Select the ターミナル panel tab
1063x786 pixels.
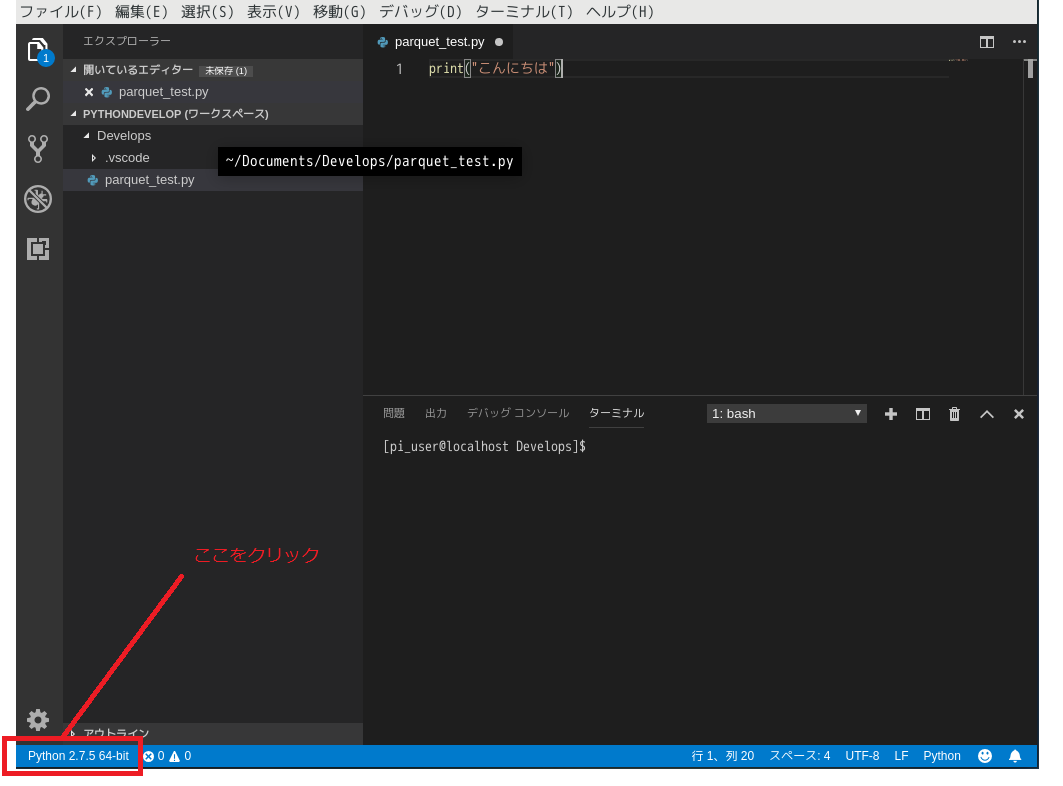click(x=616, y=413)
